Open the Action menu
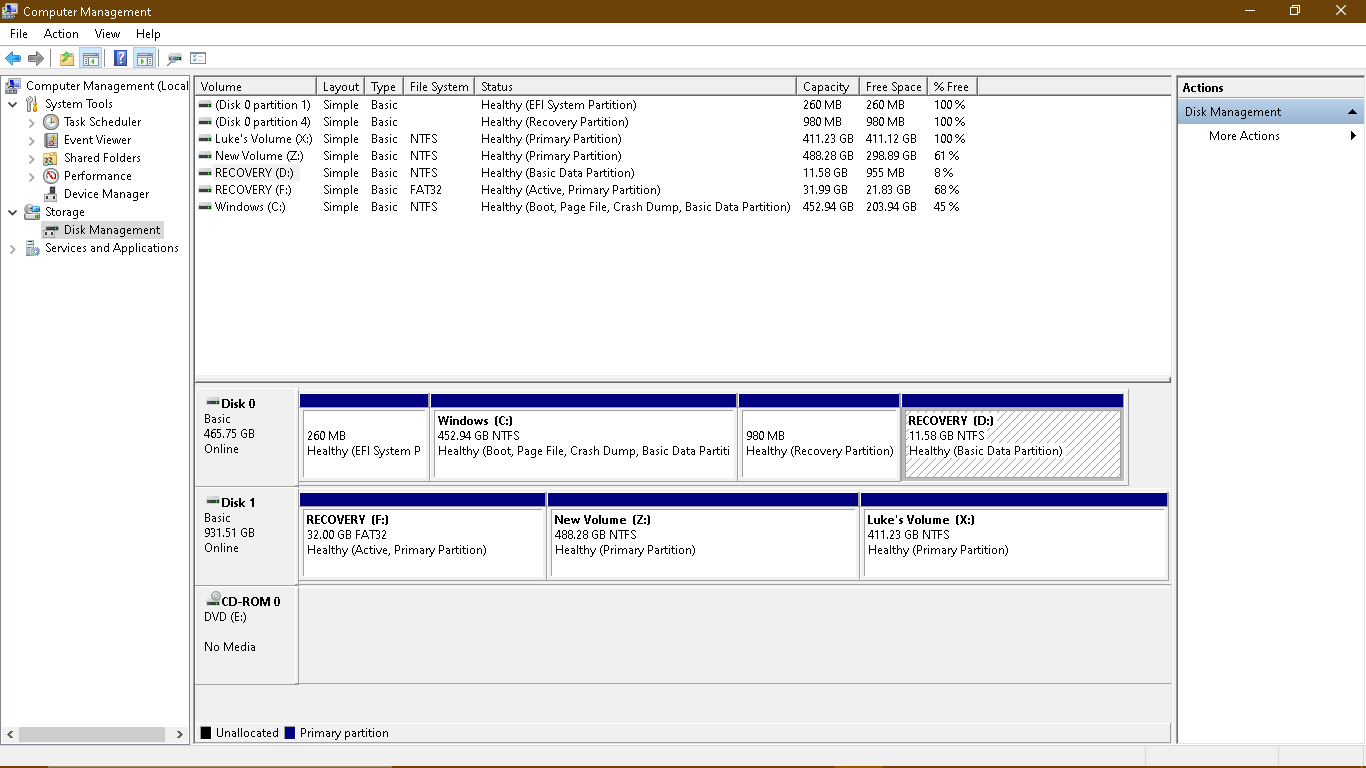 (61, 34)
